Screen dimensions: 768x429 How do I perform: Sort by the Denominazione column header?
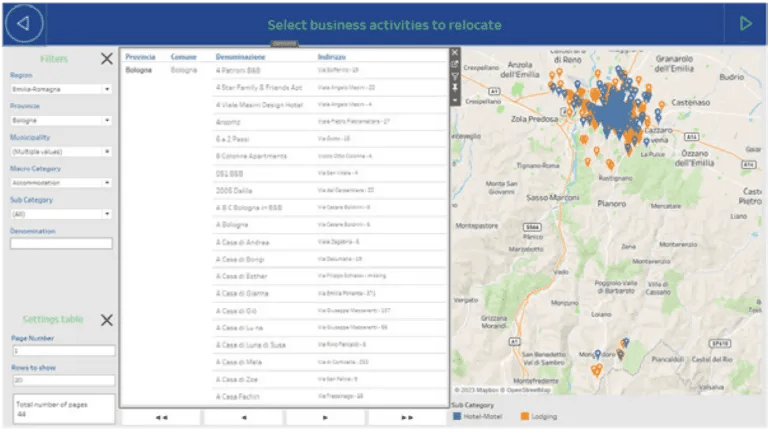click(240, 56)
